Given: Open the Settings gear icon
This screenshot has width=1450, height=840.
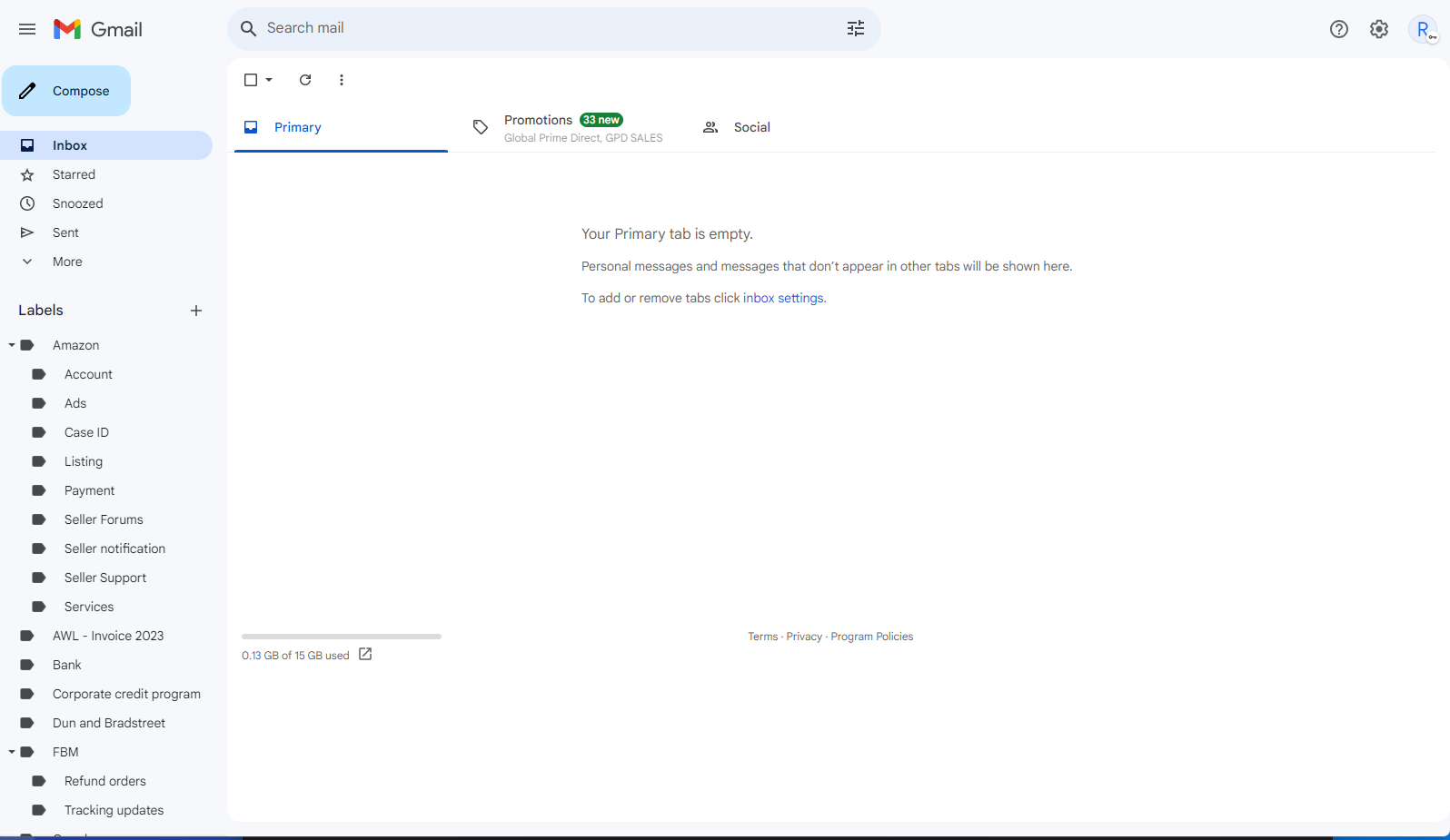Looking at the screenshot, I should (1379, 29).
